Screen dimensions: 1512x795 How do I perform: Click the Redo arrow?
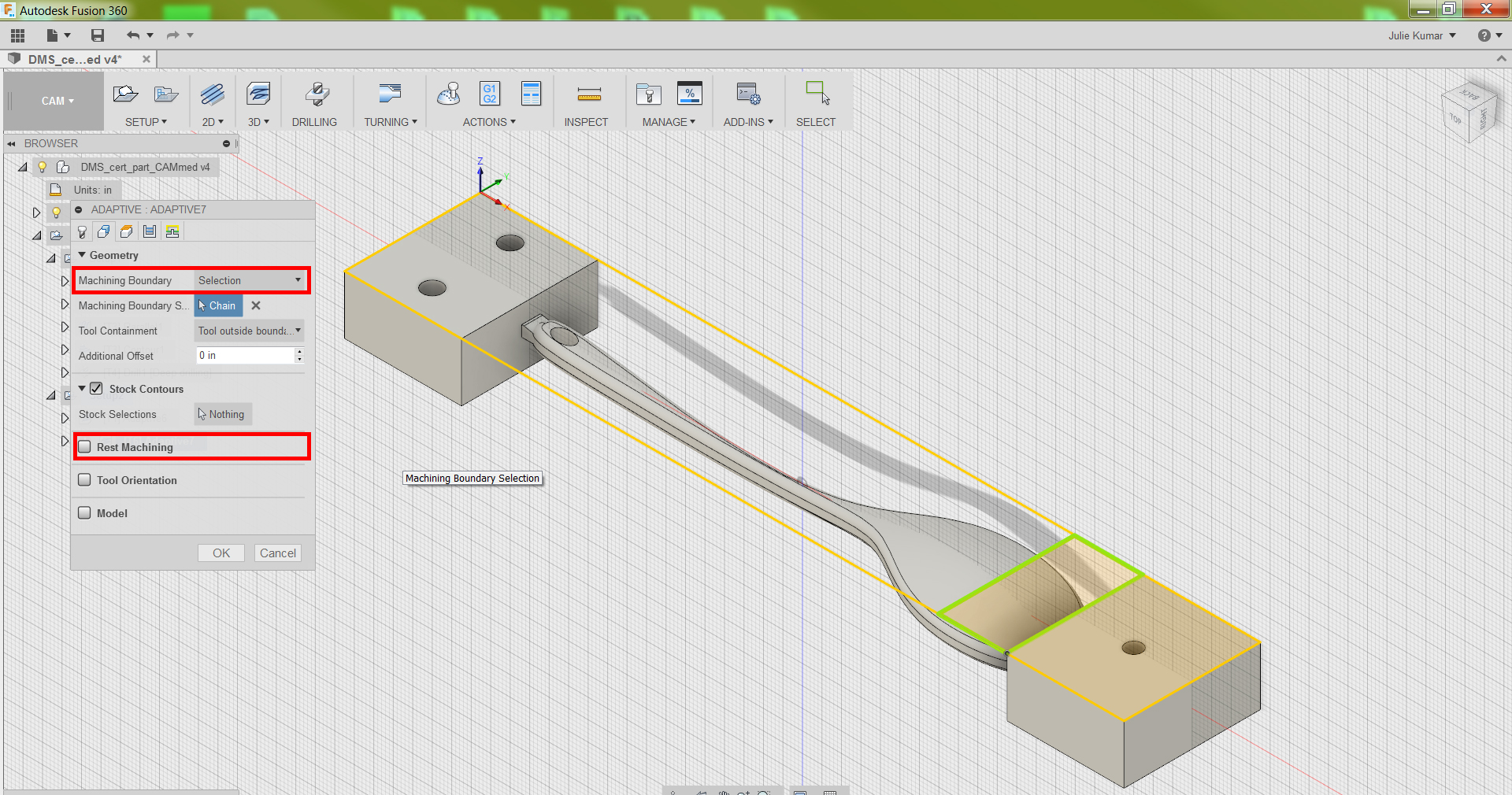pyautogui.click(x=172, y=35)
